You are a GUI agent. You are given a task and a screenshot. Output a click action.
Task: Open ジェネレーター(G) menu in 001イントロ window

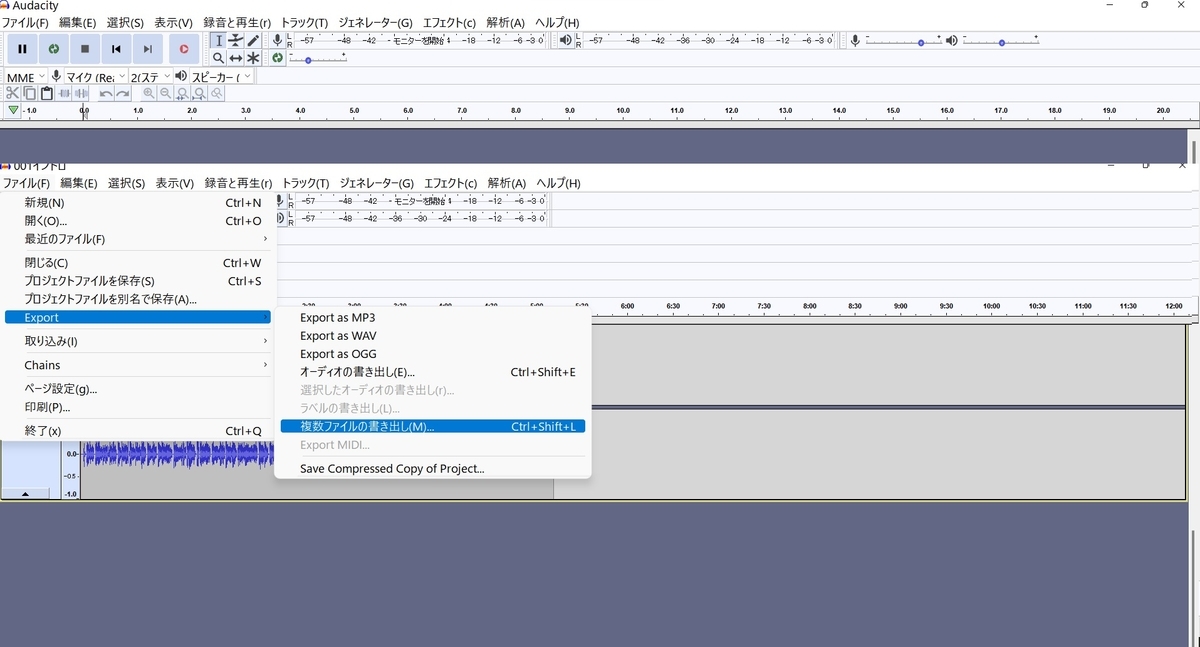[x=376, y=183]
